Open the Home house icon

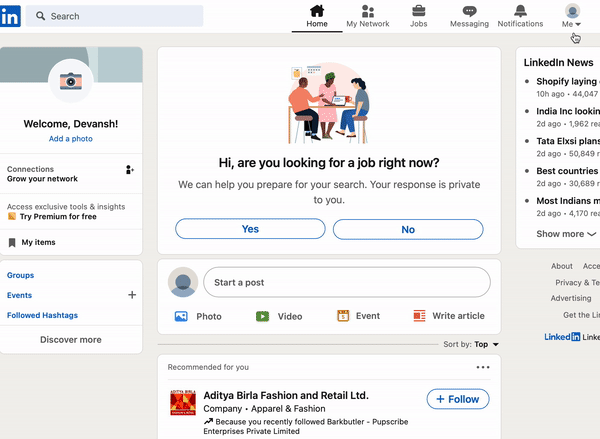point(317,11)
